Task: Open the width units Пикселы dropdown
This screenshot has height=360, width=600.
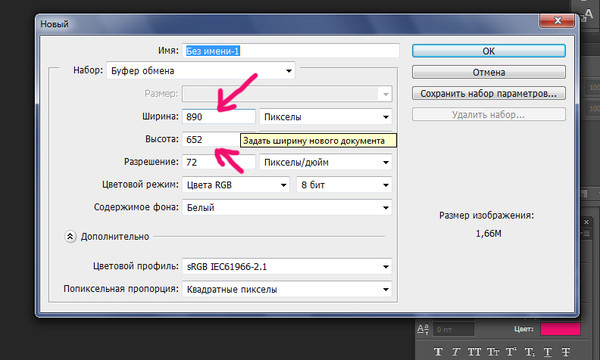Action: tap(326, 117)
